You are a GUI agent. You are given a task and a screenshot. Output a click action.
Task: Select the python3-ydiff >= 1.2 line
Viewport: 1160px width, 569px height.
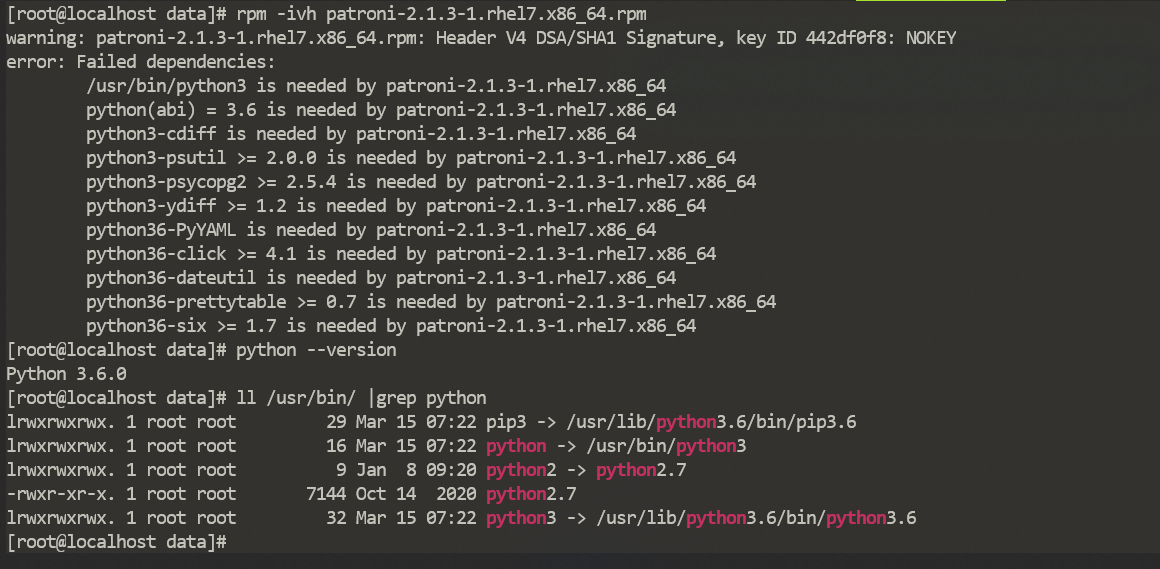(396, 206)
